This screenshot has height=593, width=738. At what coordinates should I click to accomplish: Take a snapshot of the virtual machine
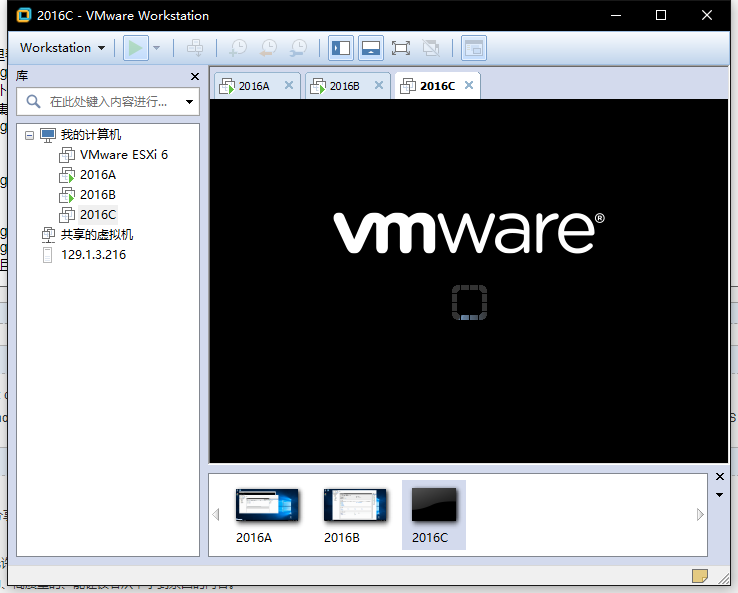point(238,48)
